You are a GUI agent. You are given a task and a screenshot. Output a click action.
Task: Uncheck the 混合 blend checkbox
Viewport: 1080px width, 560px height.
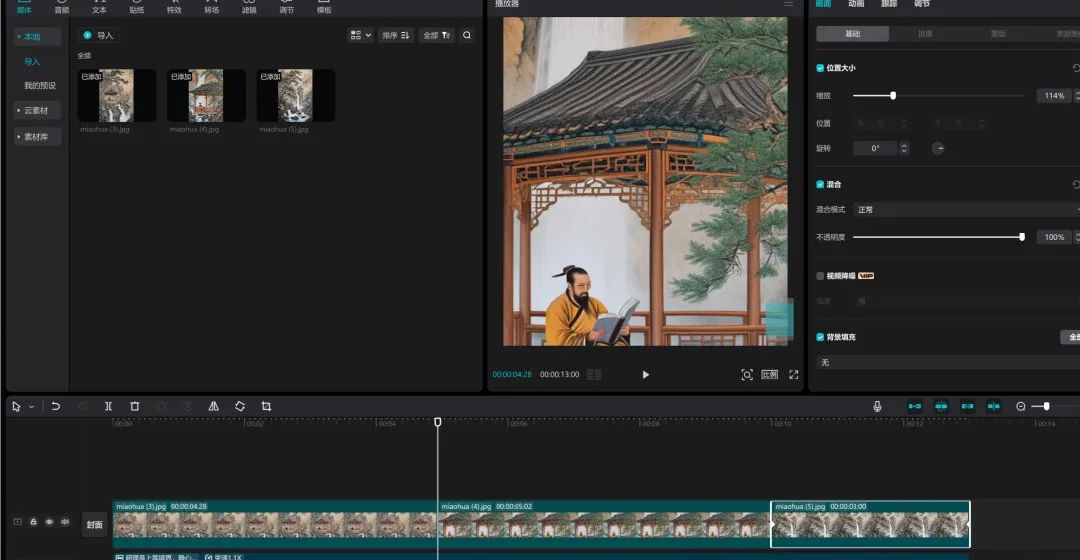coord(820,185)
